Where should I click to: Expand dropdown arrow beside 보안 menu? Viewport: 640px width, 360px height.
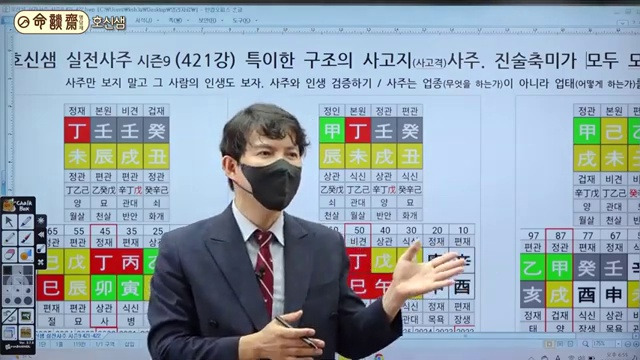pos(222,20)
